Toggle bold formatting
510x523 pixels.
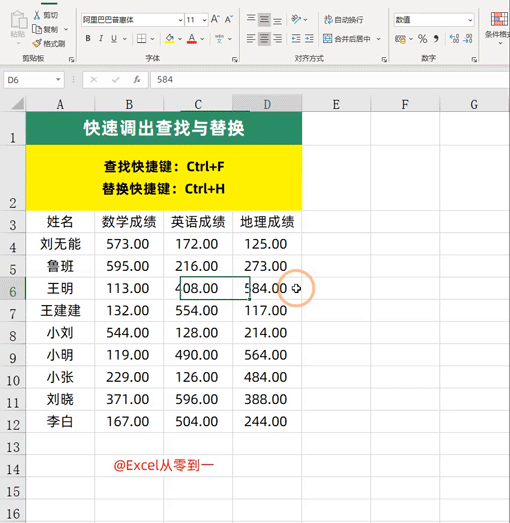[x=88, y=39]
